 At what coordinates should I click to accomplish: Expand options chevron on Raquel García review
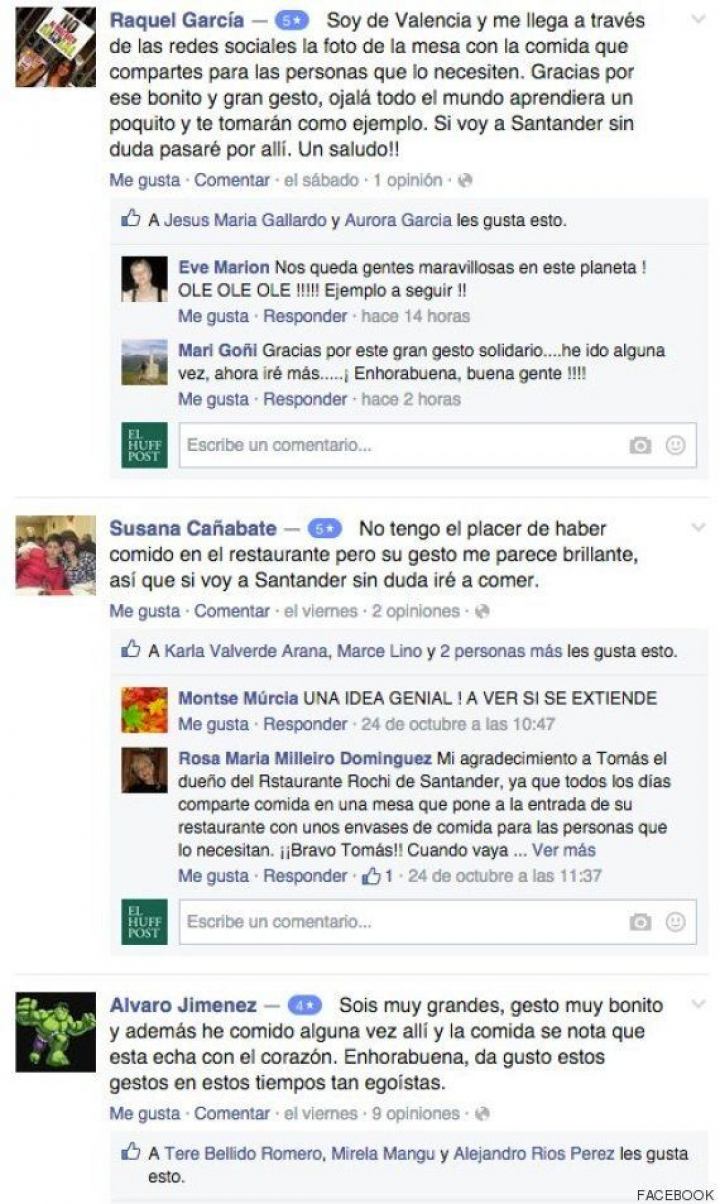tap(698, 22)
